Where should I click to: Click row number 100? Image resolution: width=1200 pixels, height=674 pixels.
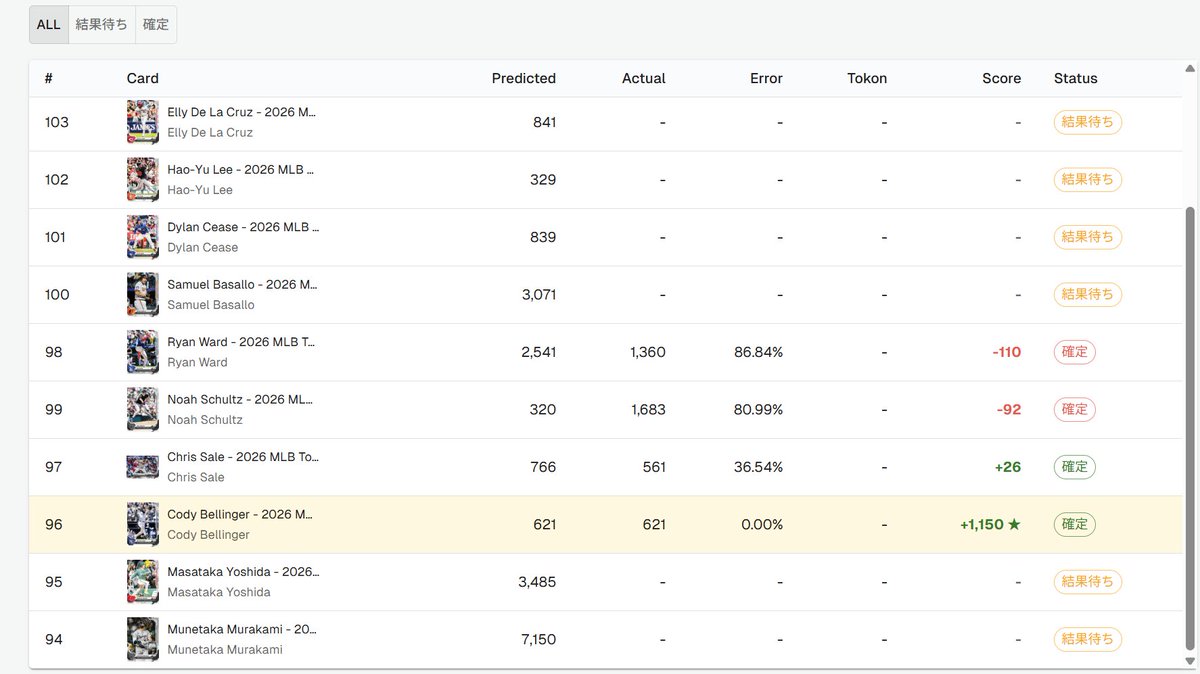pos(57,295)
